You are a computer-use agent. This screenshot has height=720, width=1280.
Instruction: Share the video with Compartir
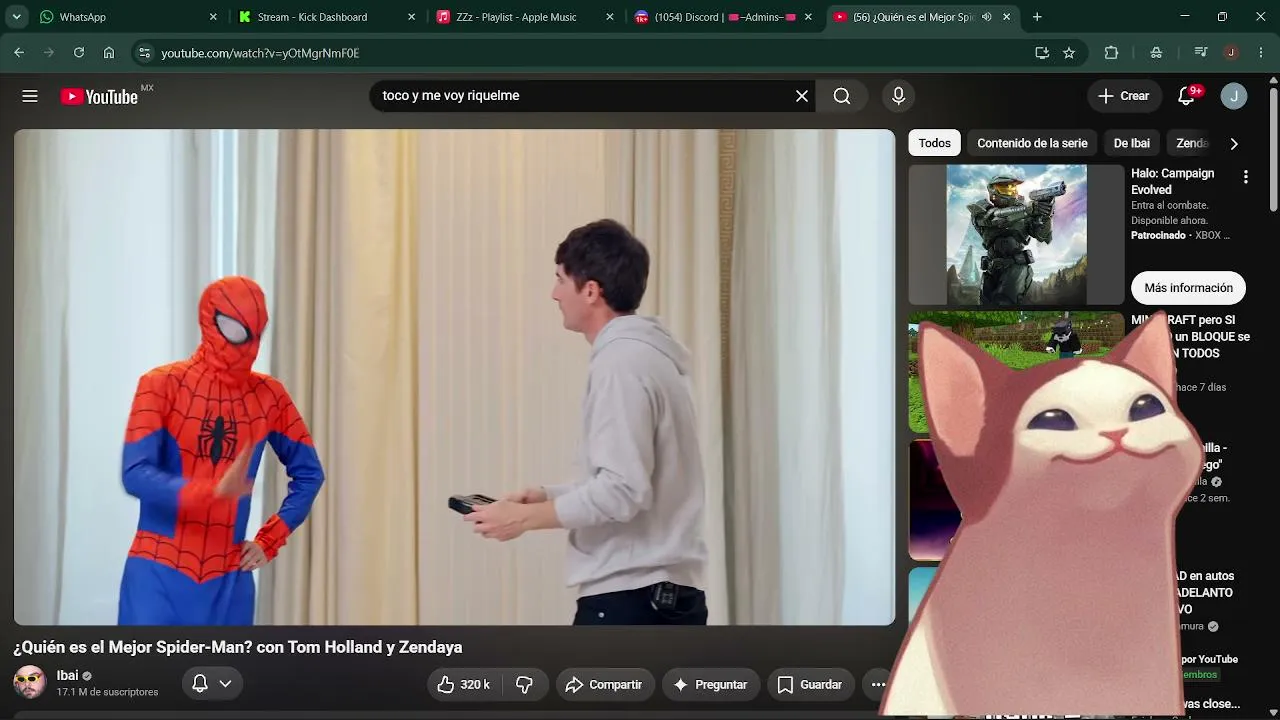(604, 685)
